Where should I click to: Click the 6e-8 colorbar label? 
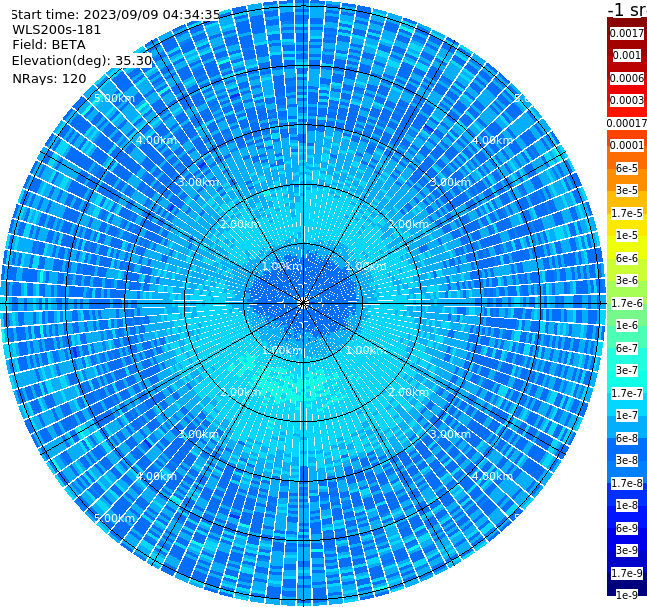[x=627, y=438]
